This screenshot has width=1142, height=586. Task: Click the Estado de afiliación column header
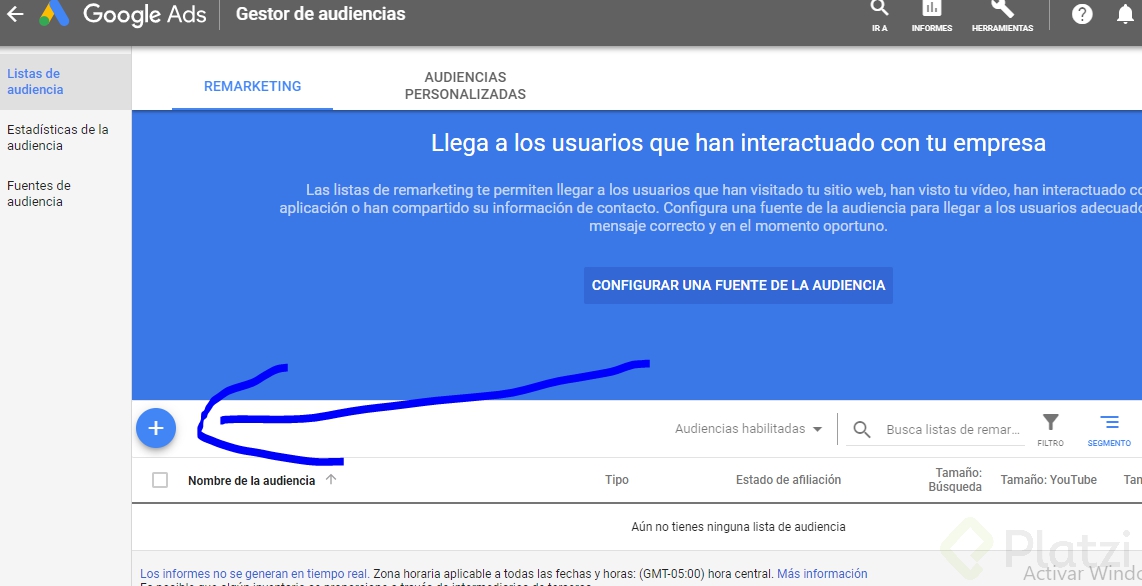point(788,480)
